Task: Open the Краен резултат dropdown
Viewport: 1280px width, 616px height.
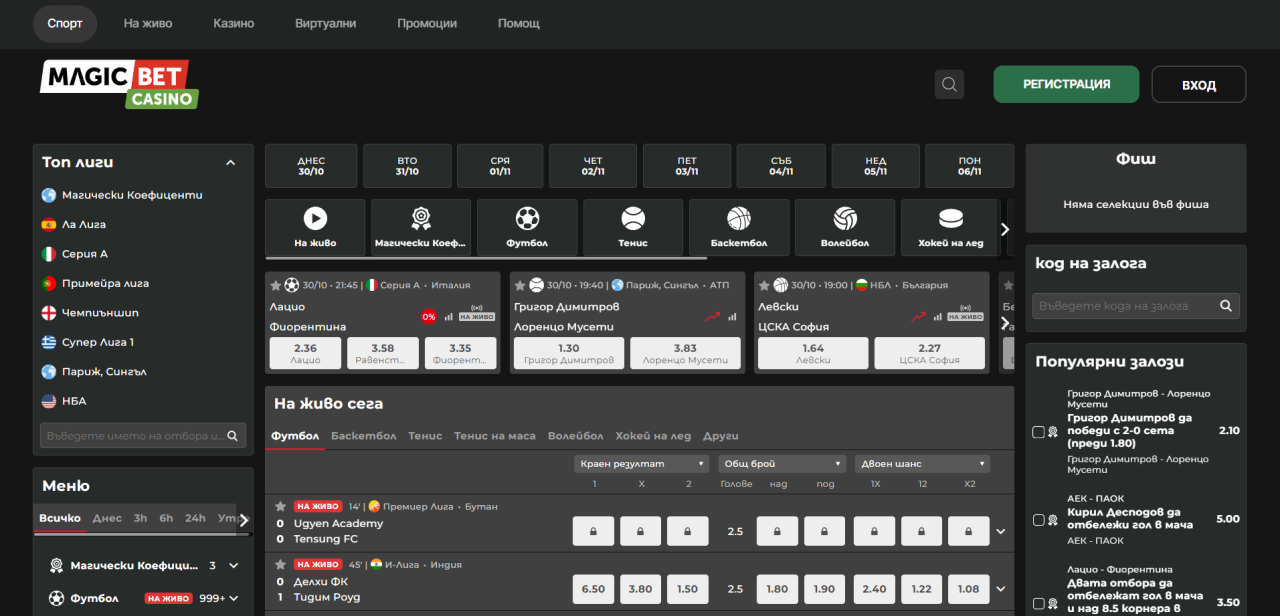Action: [642, 464]
